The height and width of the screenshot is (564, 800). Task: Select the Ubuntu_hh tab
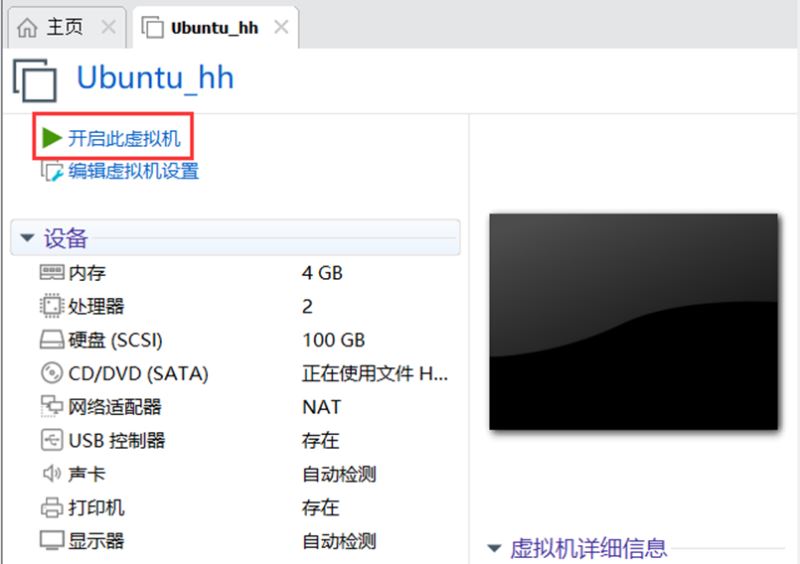coord(215,28)
